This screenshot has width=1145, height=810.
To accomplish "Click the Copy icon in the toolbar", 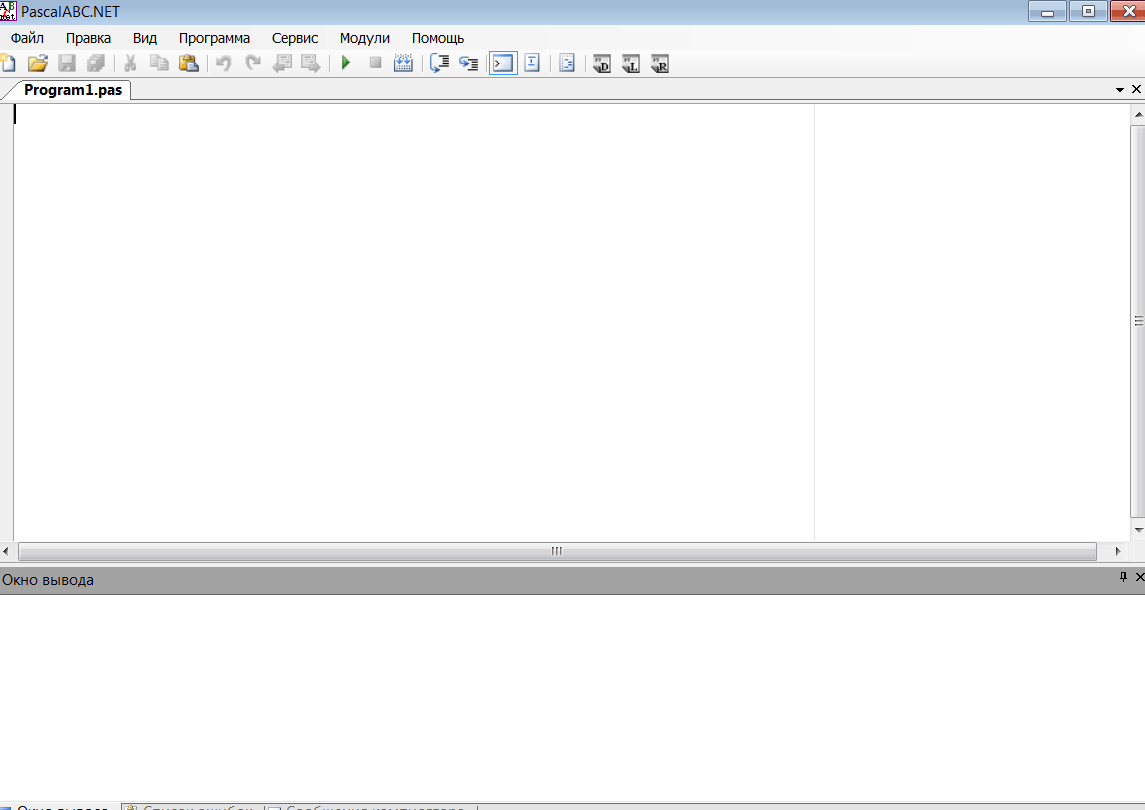I will (x=159, y=64).
